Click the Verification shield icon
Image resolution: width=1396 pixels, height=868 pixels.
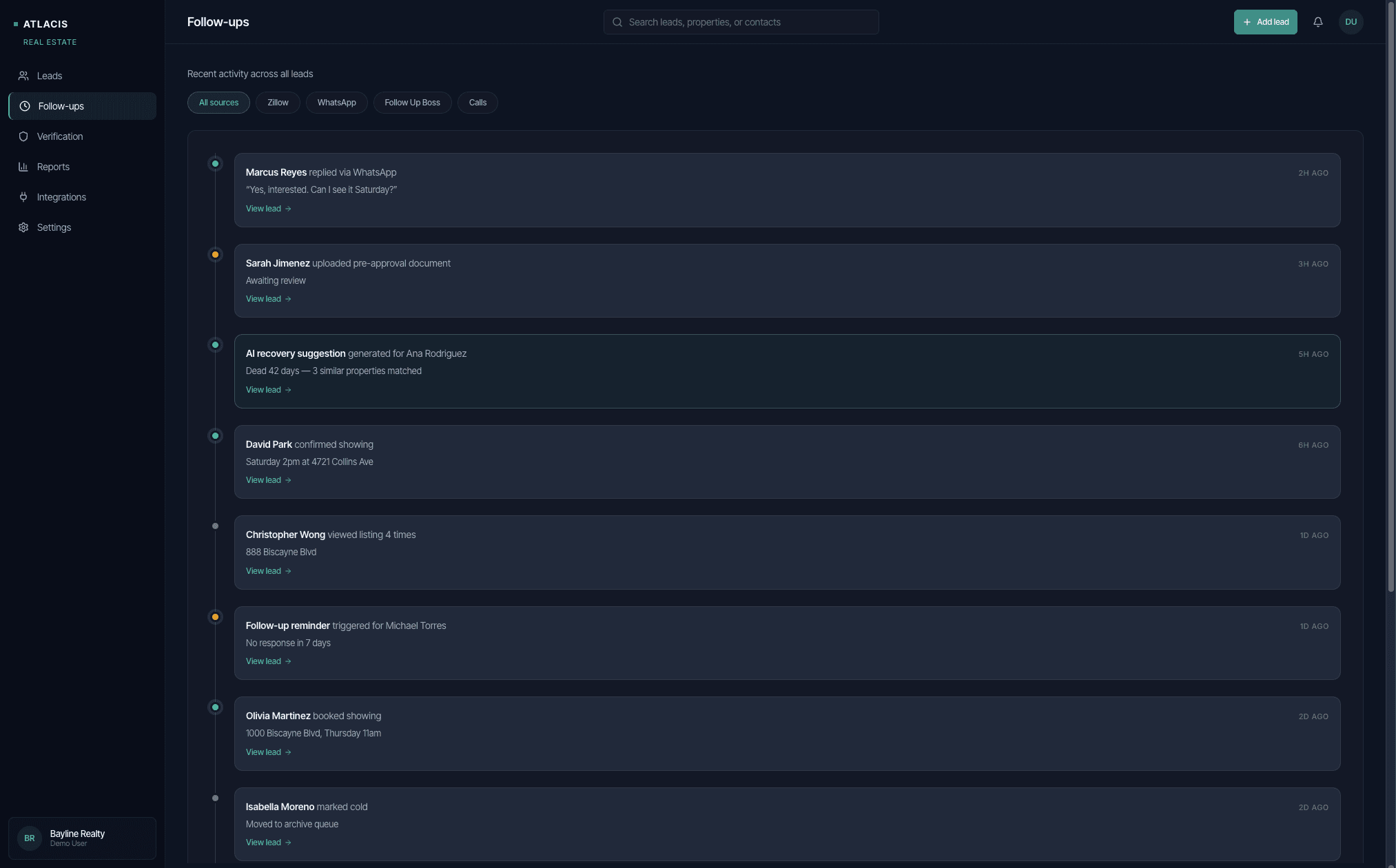click(23, 136)
